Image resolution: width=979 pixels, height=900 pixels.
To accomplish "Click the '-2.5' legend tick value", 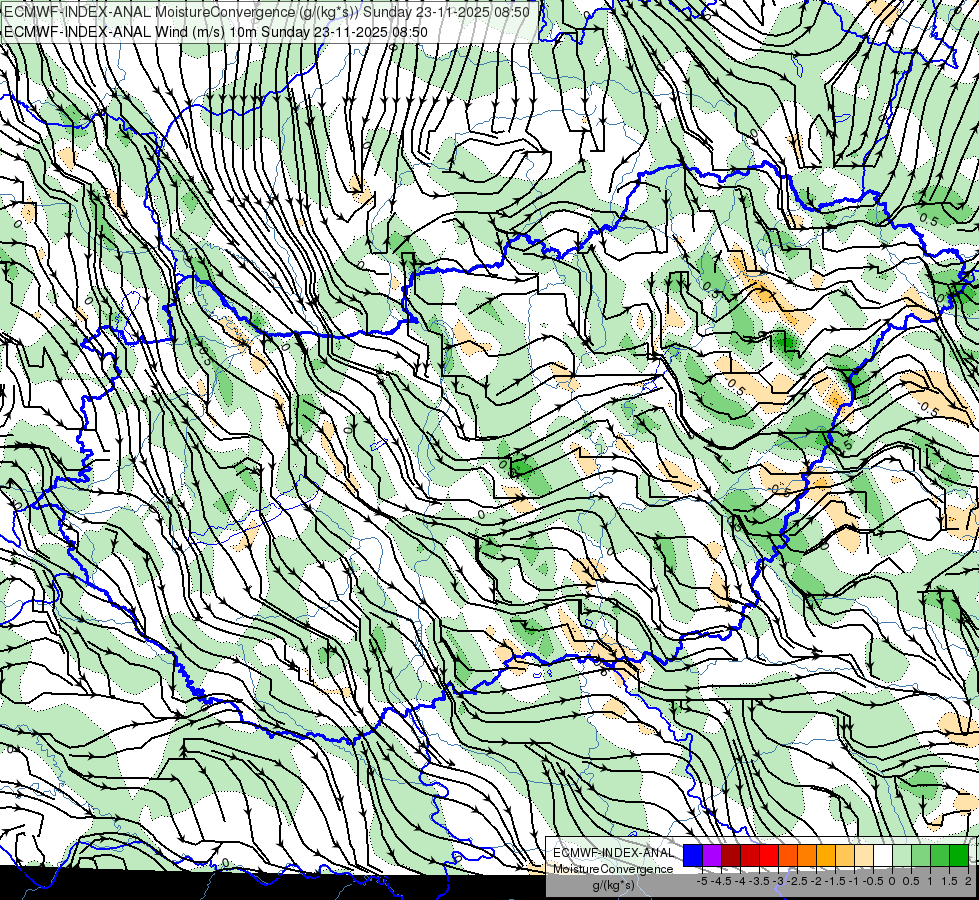I will [x=797, y=881].
